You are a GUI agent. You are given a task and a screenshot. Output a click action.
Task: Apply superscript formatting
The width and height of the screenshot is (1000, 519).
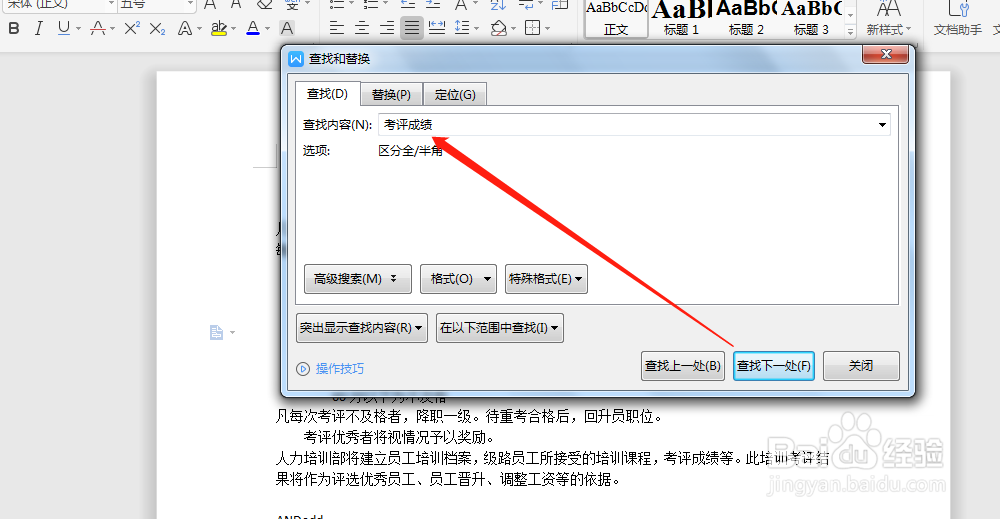pos(132,29)
